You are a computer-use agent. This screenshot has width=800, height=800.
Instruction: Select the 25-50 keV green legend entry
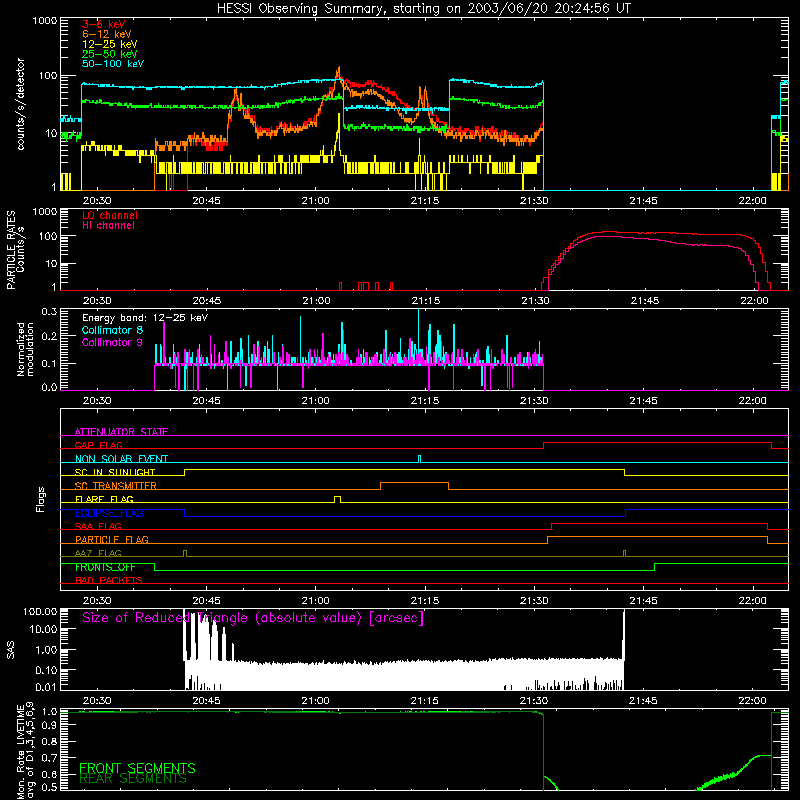coord(110,54)
